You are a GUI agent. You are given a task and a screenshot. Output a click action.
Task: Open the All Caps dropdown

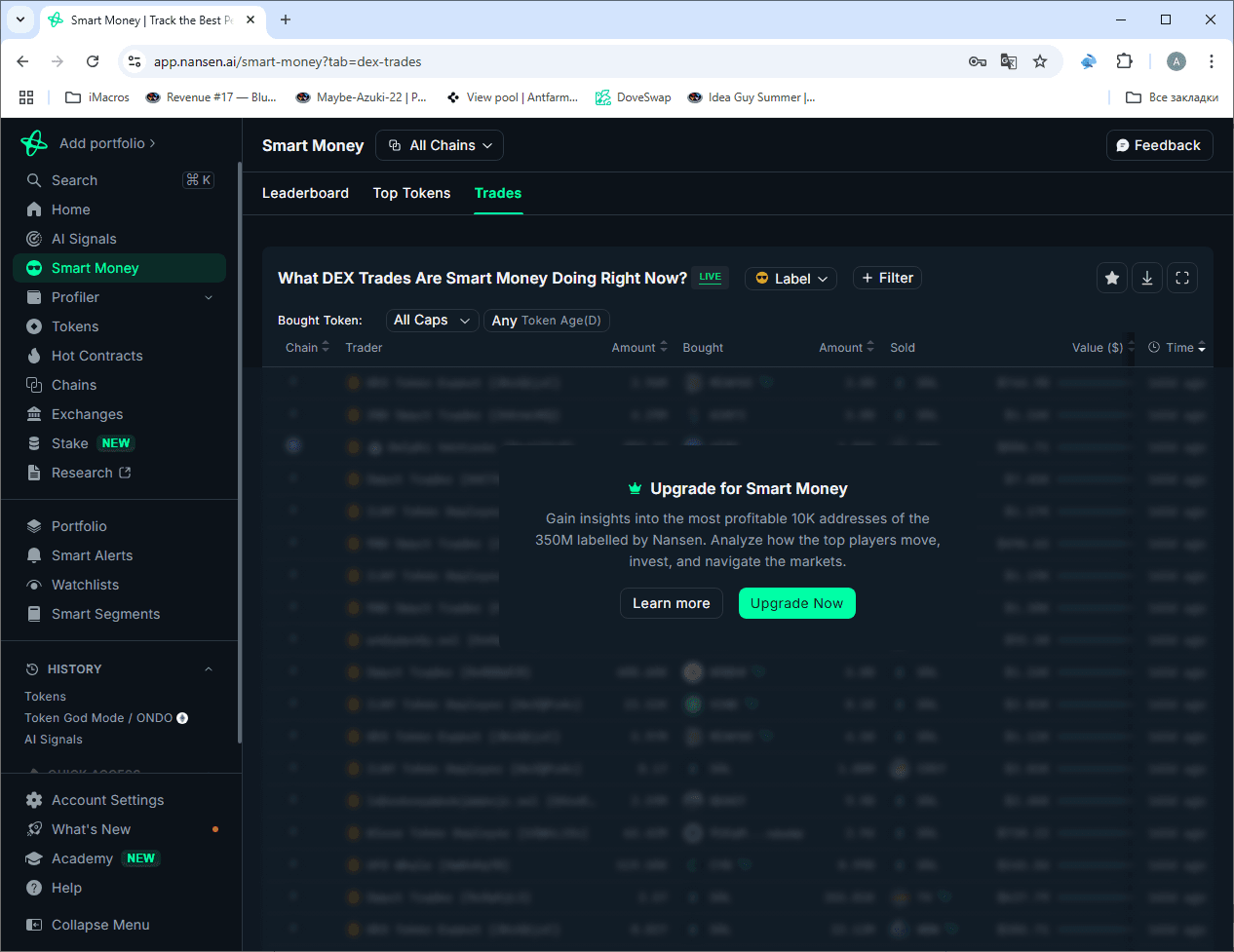coord(432,321)
